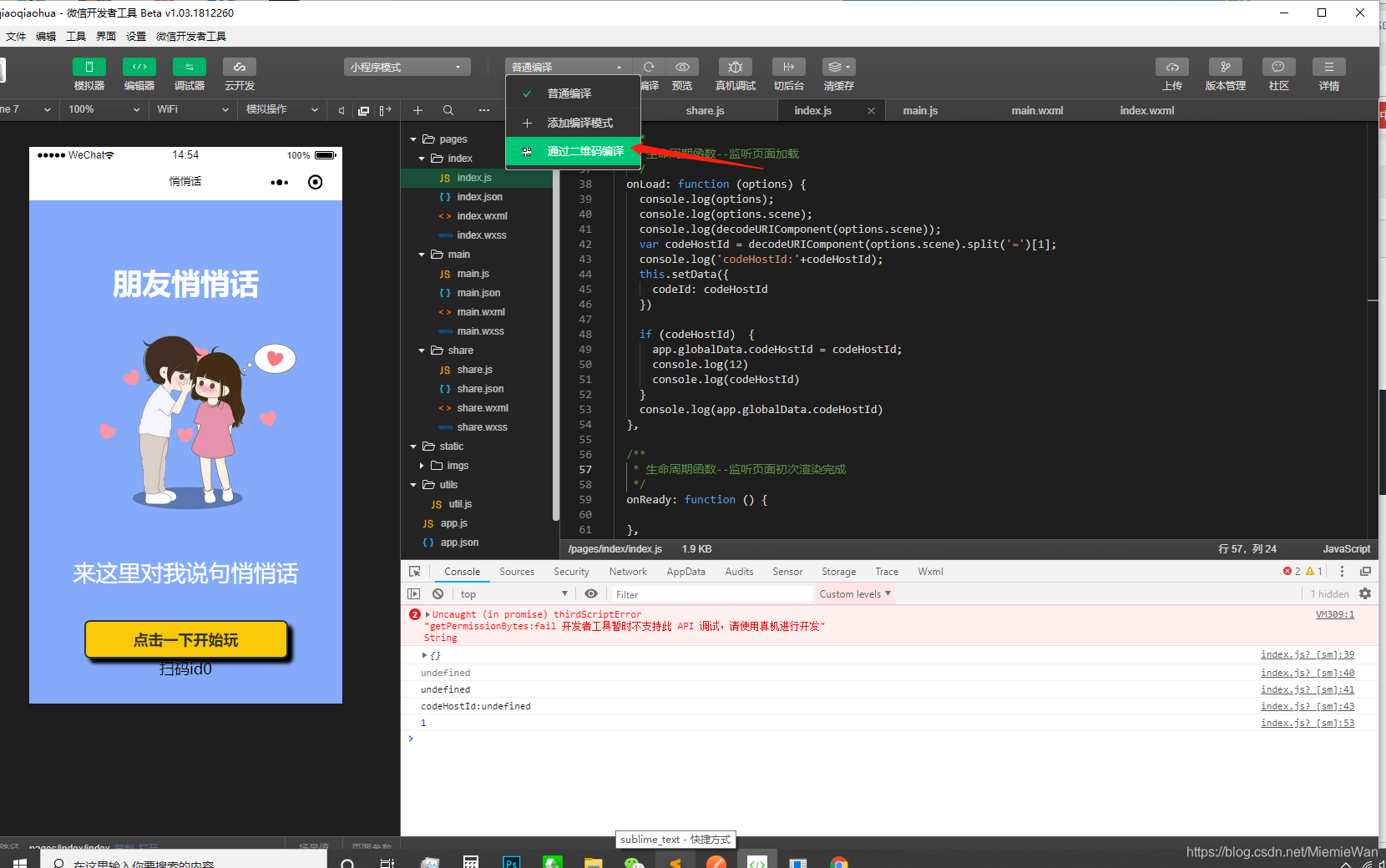This screenshot has width=1386, height=868.
Task: Open the 详情 details panel
Action: [x=1329, y=67]
